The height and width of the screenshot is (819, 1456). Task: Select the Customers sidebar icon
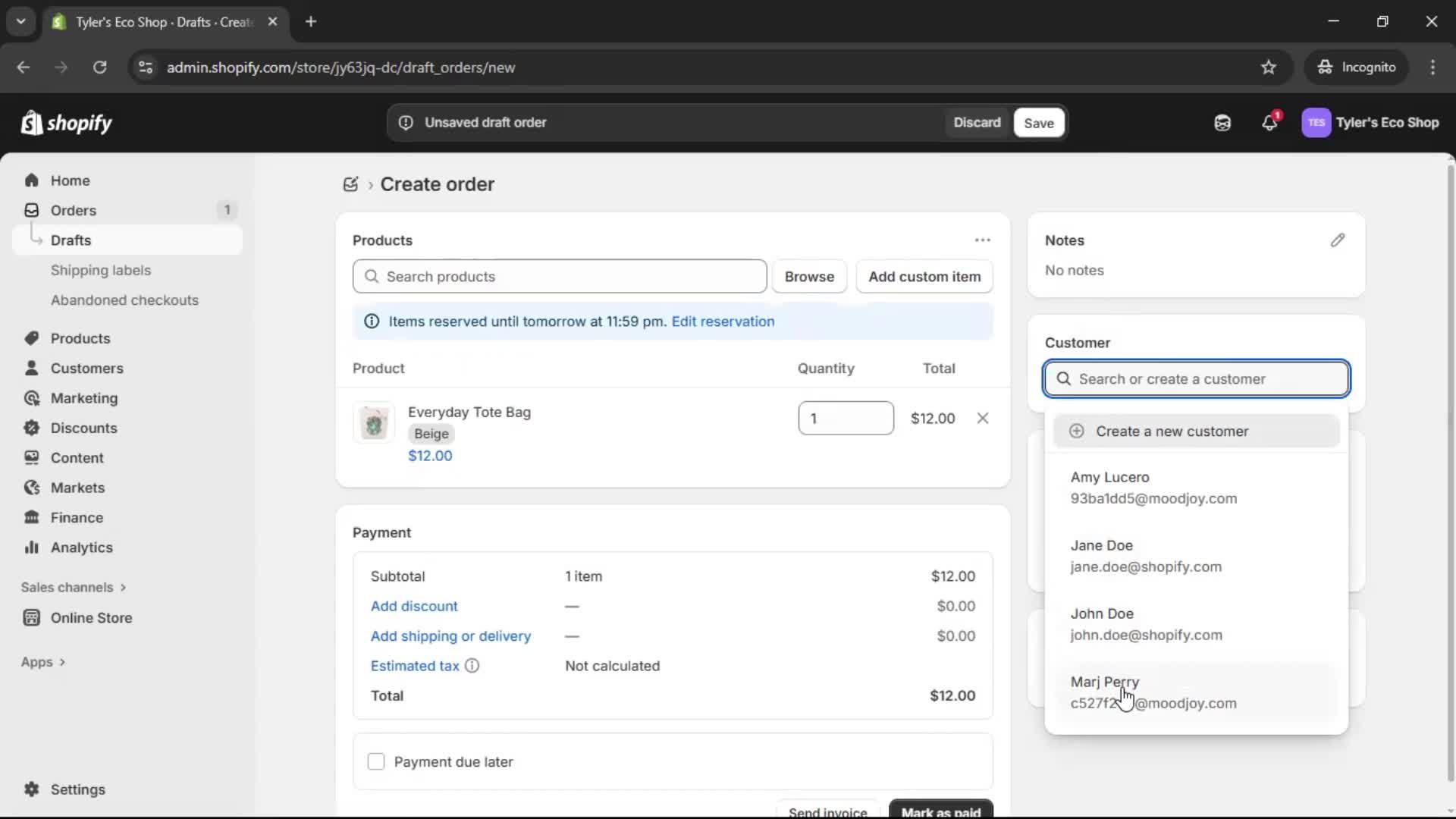pos(30,369)
